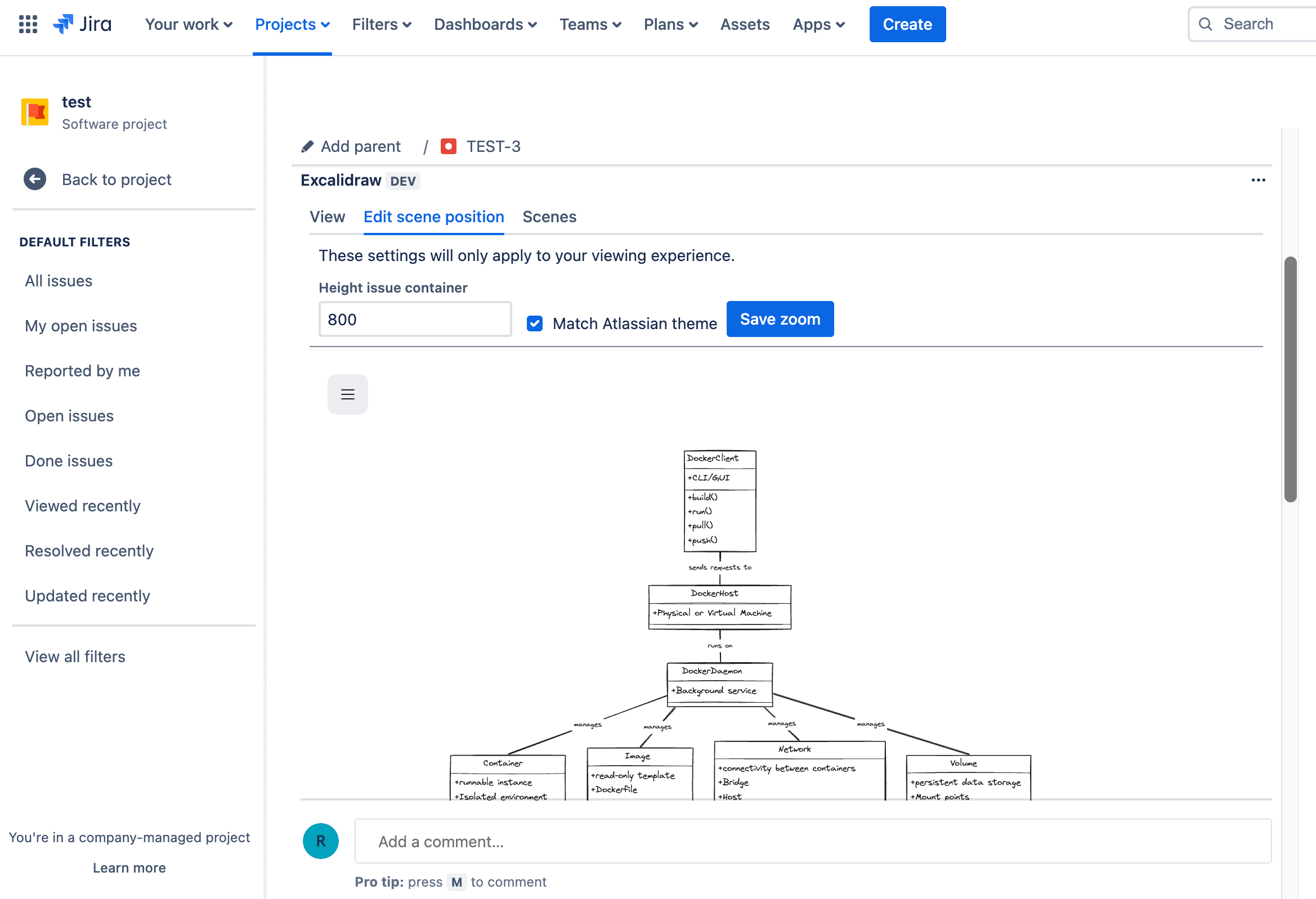Click the test project name
1316x899 pixels.
pos(77,102)
